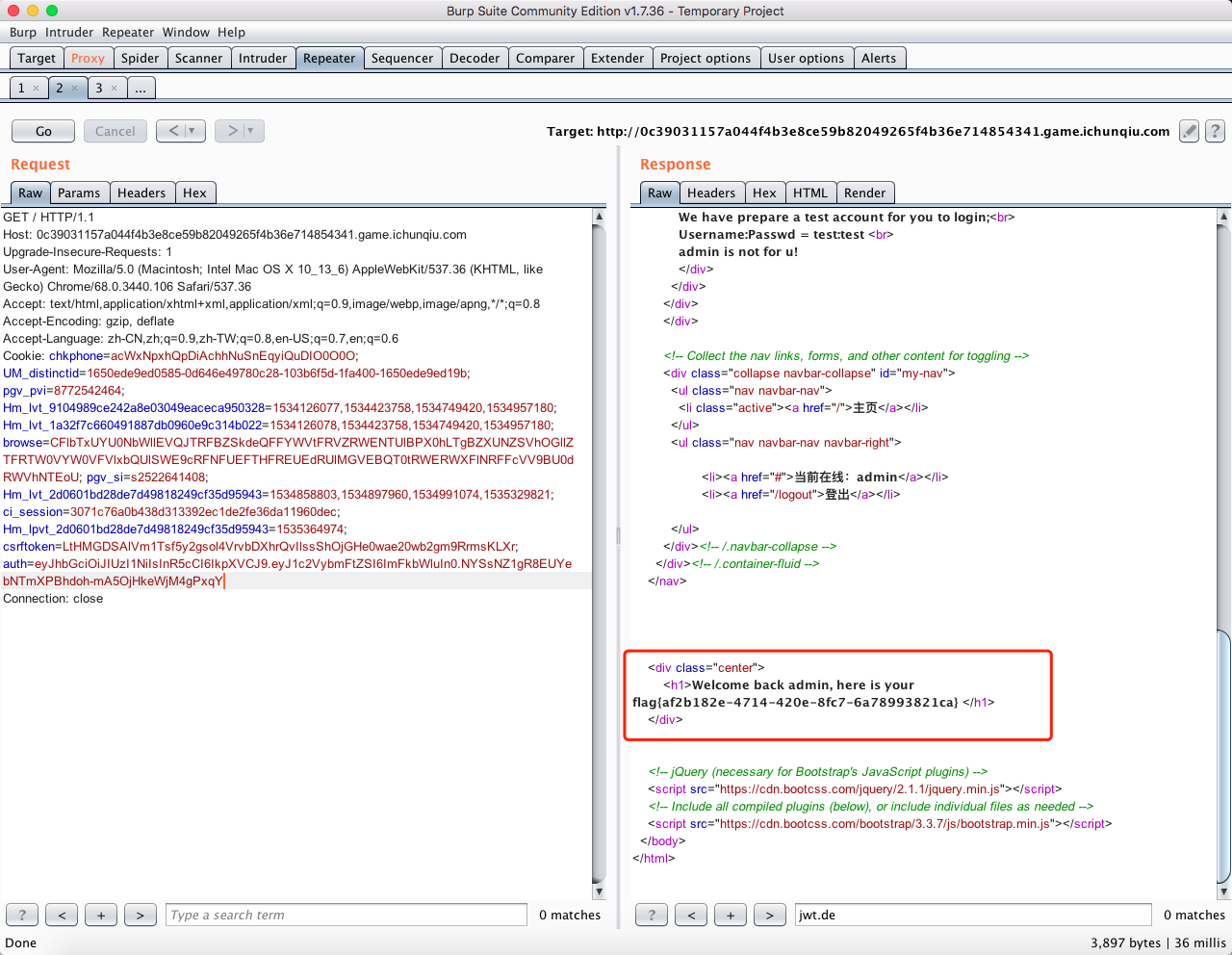Open the Repeater menu in menu bar
1232x955 pixels.
click(x=128, y=32)
